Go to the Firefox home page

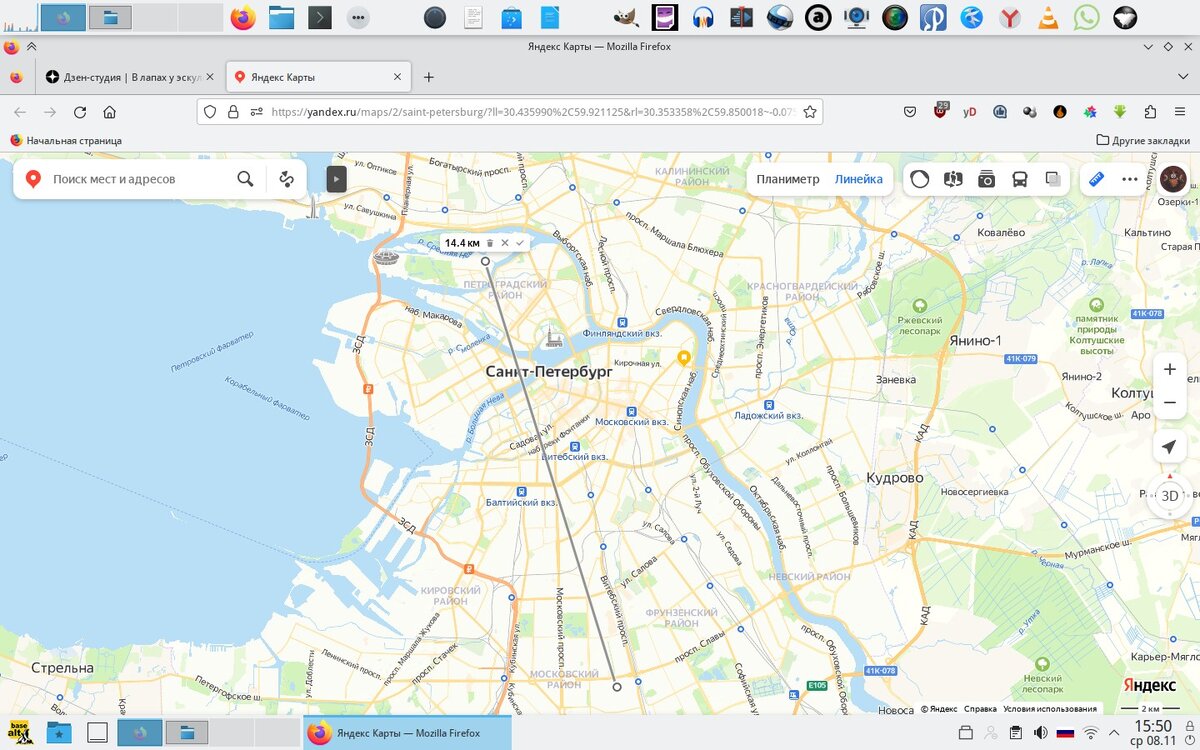pyautogui.click(x=110, y=112)
